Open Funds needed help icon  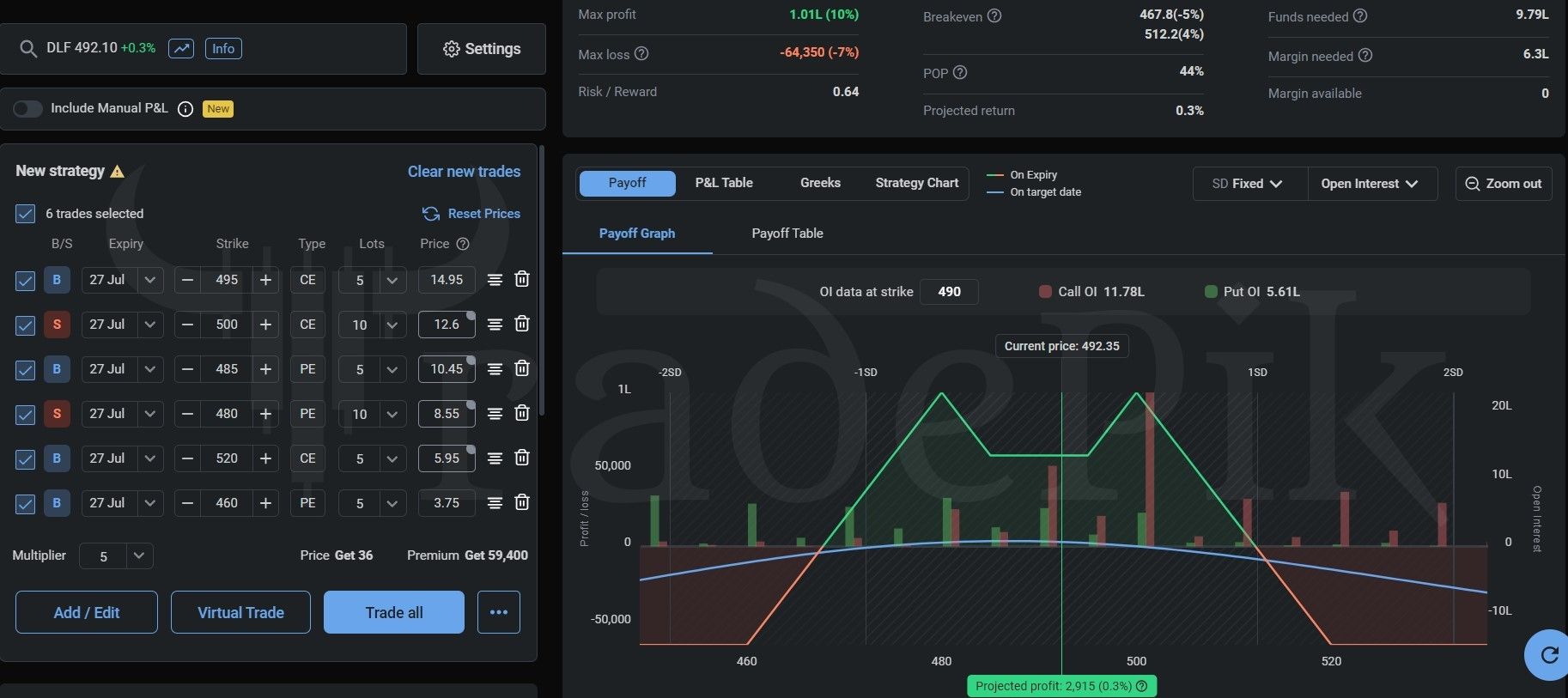click(1360, 16)
